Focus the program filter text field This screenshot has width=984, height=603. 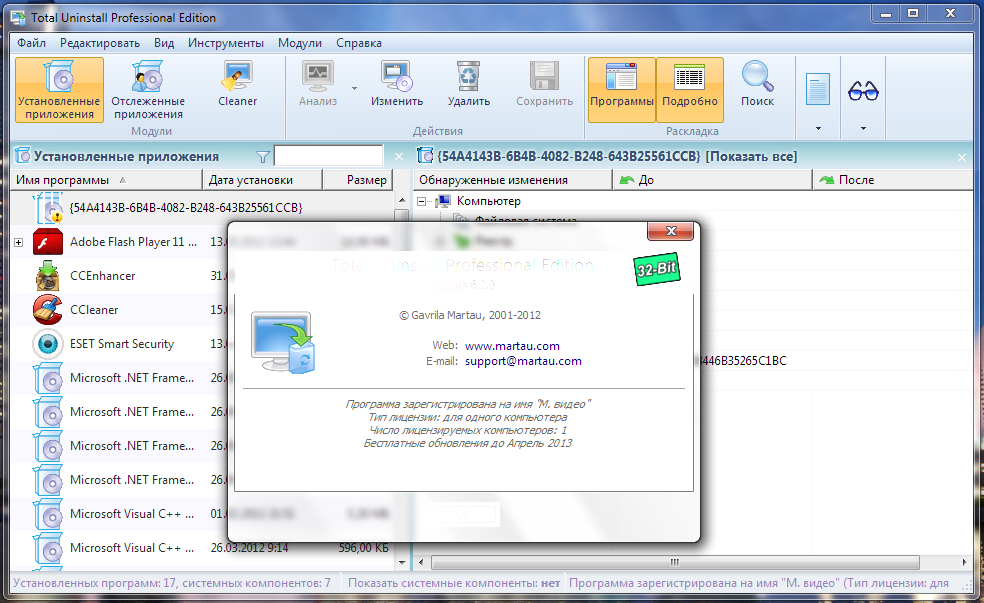coord(328,156)
